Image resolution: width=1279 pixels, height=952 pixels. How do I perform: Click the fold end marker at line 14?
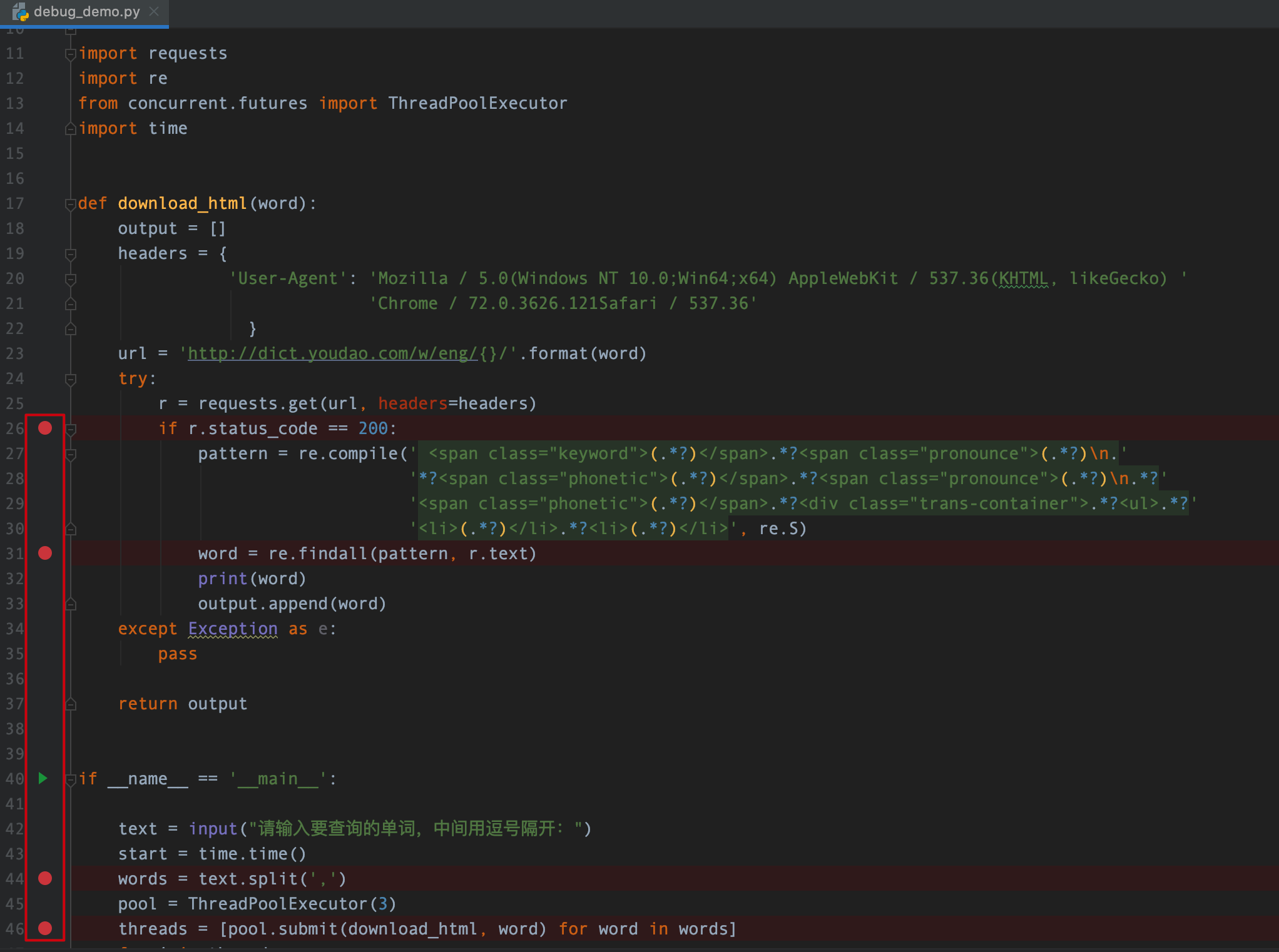71,129
